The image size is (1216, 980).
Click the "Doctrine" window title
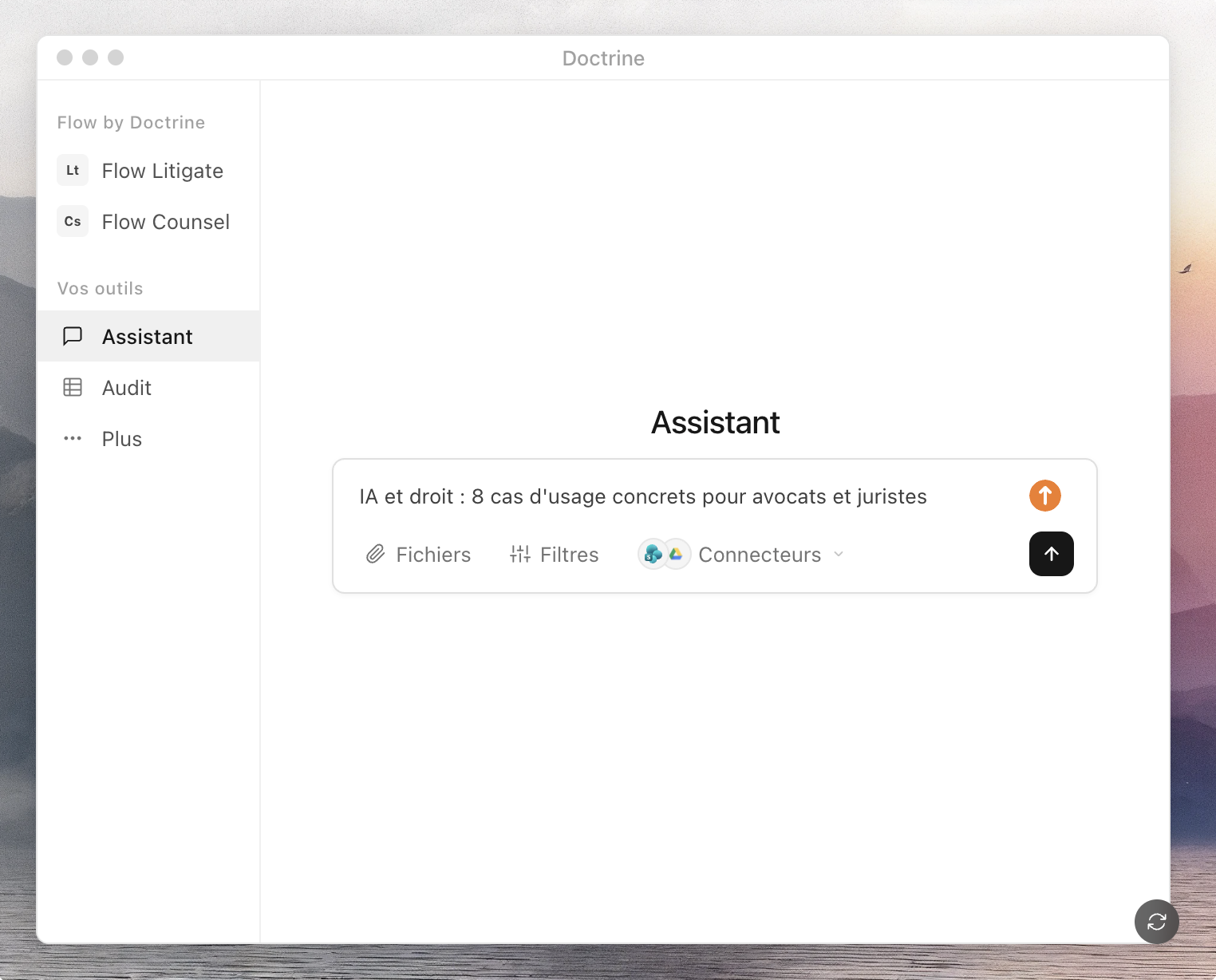pos(603,58)
